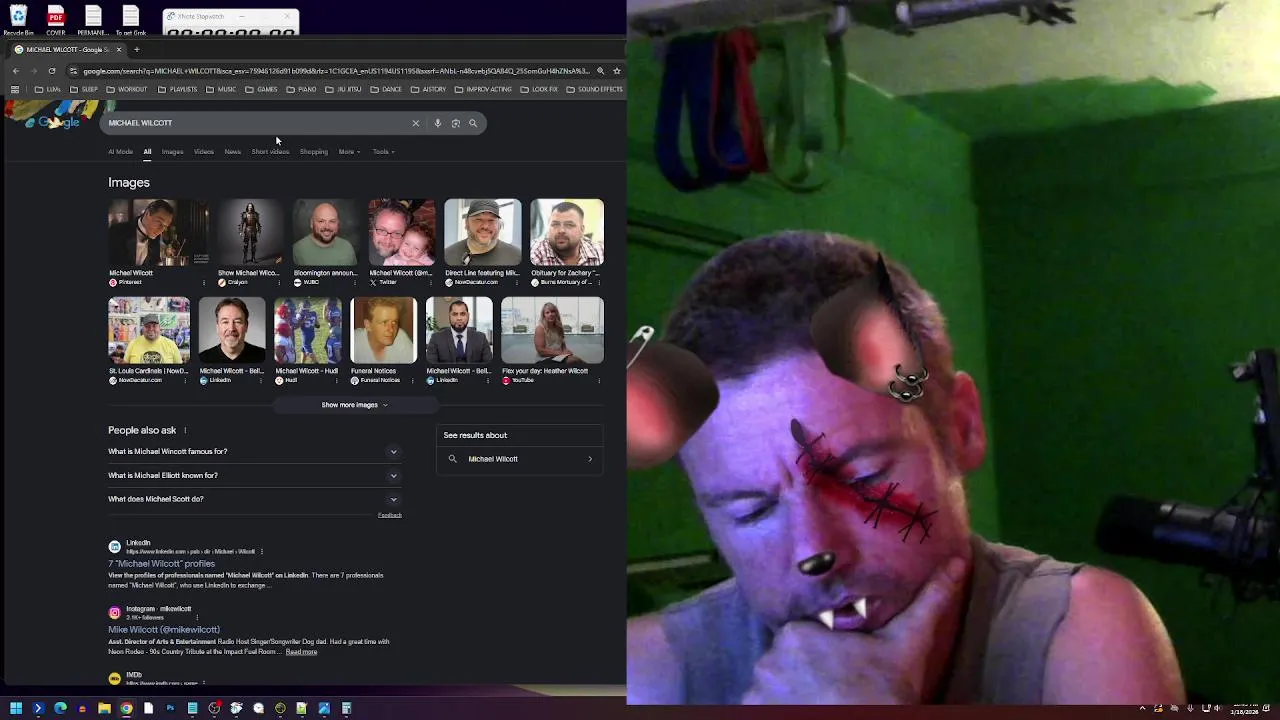Open the More dropdown in search filters

point(349,152)
